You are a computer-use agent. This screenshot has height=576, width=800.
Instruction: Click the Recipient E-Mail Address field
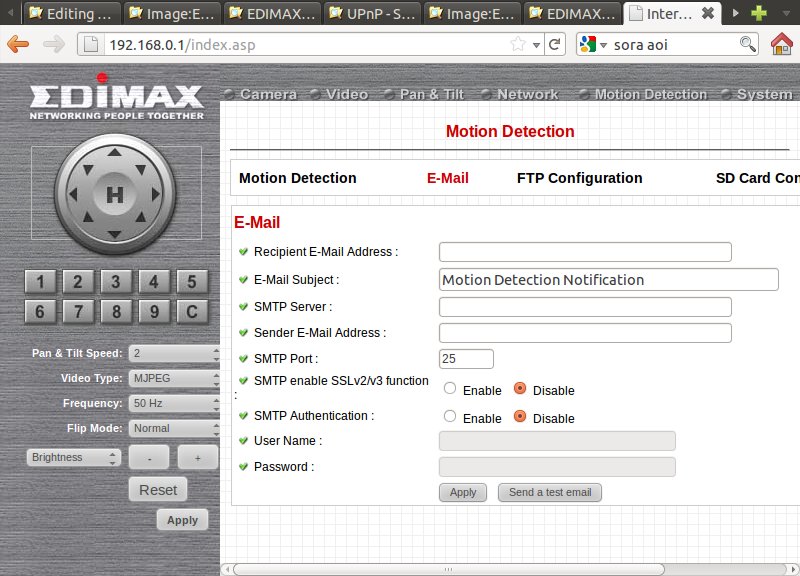click(x=585, y=252)
